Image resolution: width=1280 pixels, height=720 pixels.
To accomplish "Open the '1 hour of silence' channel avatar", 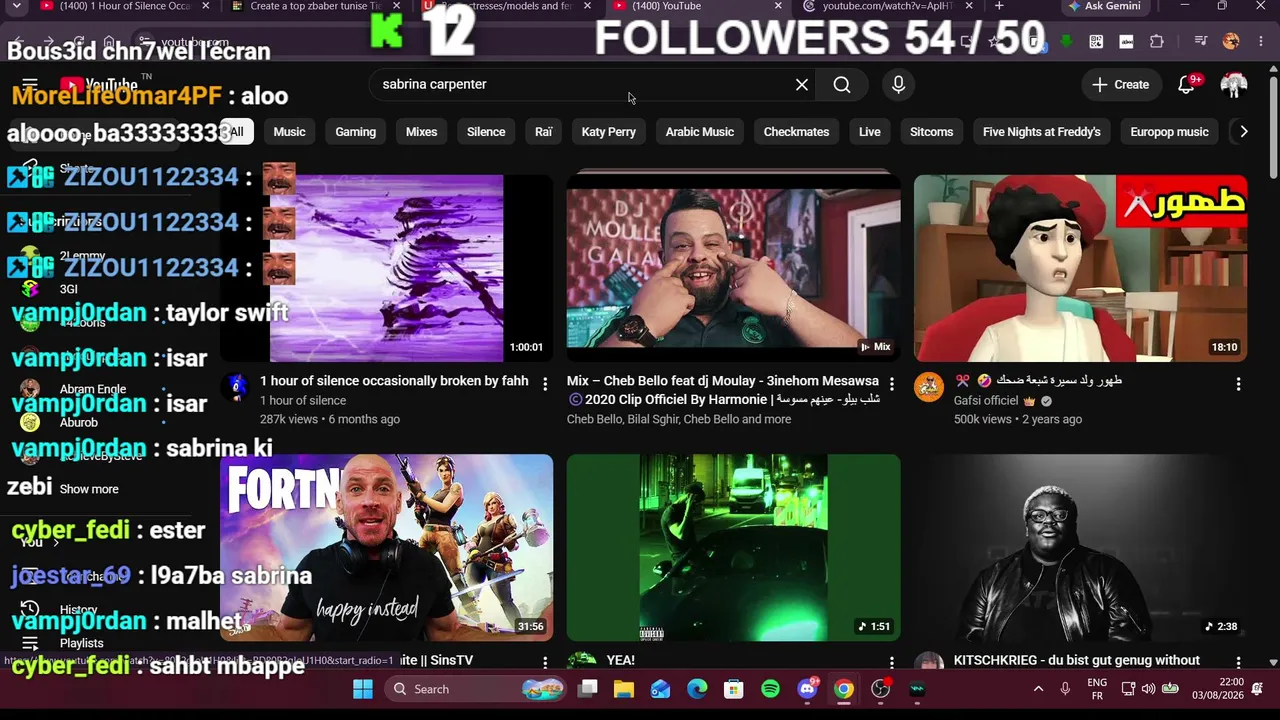I will pyautogui.click(x=236, y=387).
